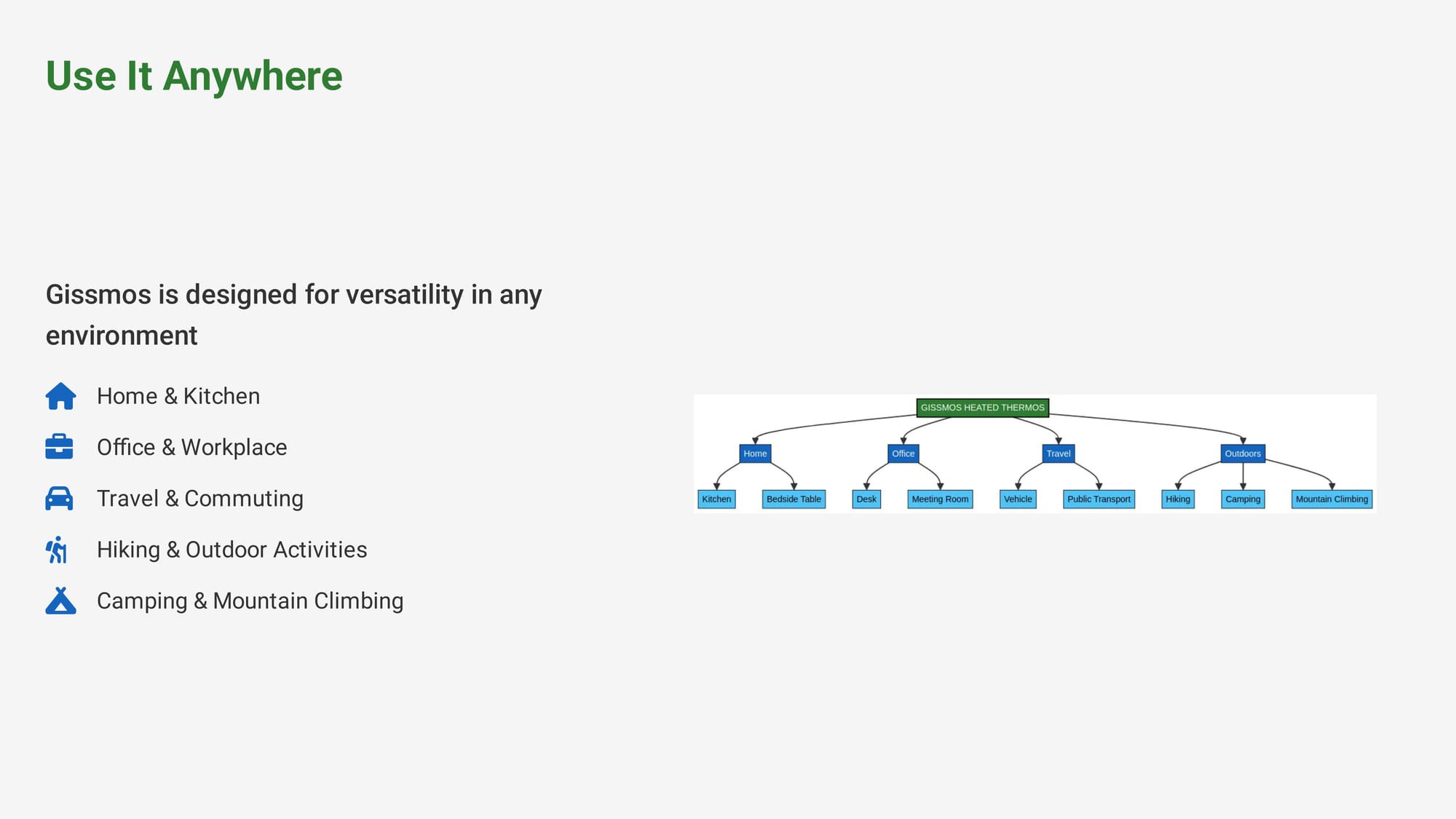Click the Mountain Climbing leaf node

[1332, 499]
